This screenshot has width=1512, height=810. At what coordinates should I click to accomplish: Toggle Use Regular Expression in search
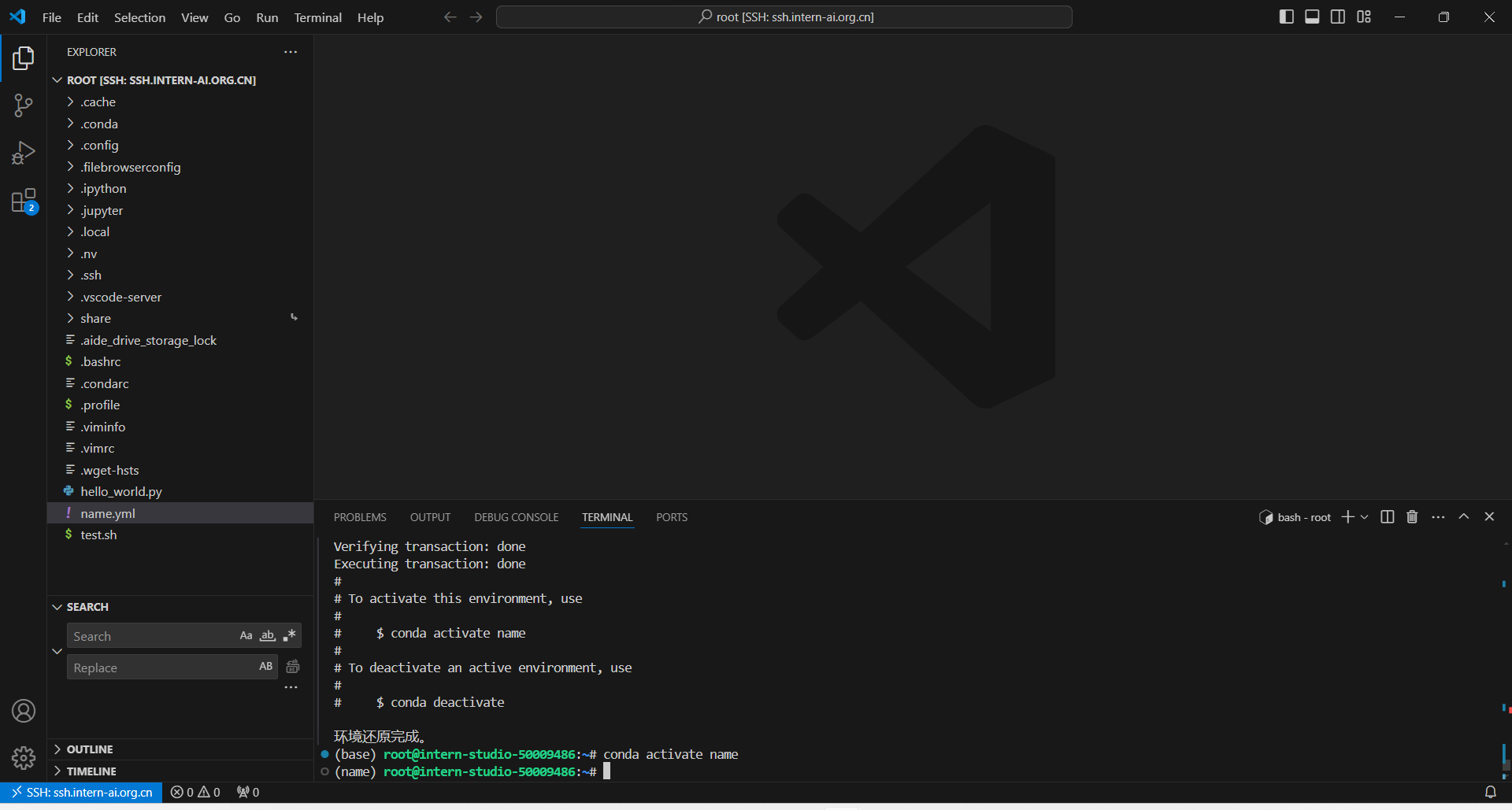(x=290, y=636)
